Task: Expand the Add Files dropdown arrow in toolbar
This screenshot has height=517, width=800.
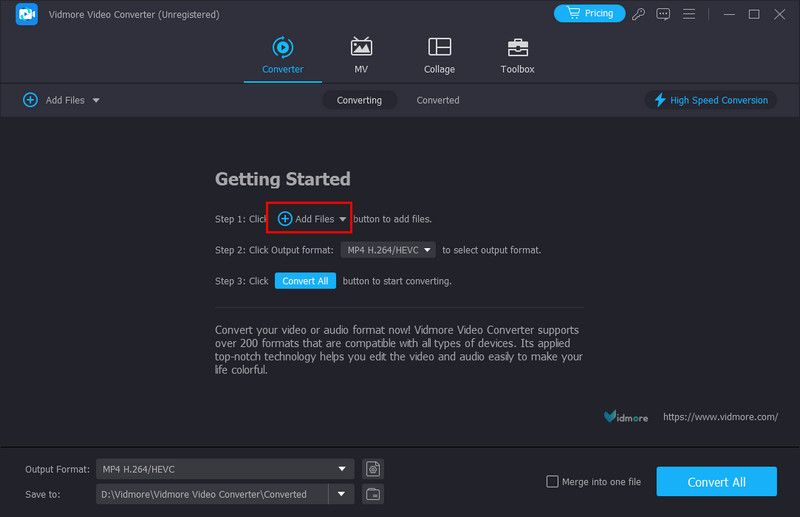Action: coord(96,101)
